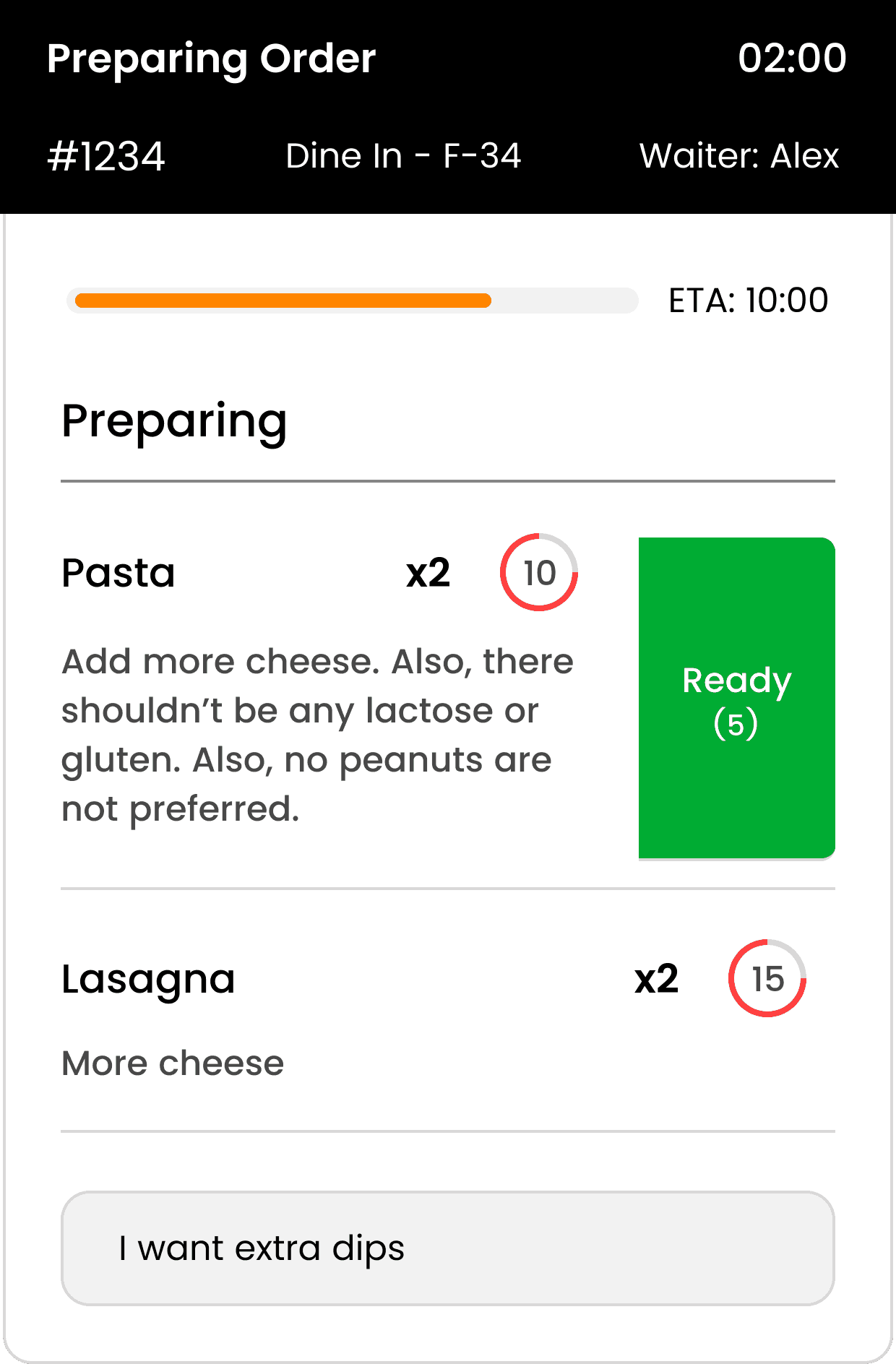Viewport: 896px width, 1364px height.
Task: Click the Lasagna 15-minute circular timer
Action: click(767, 978)
